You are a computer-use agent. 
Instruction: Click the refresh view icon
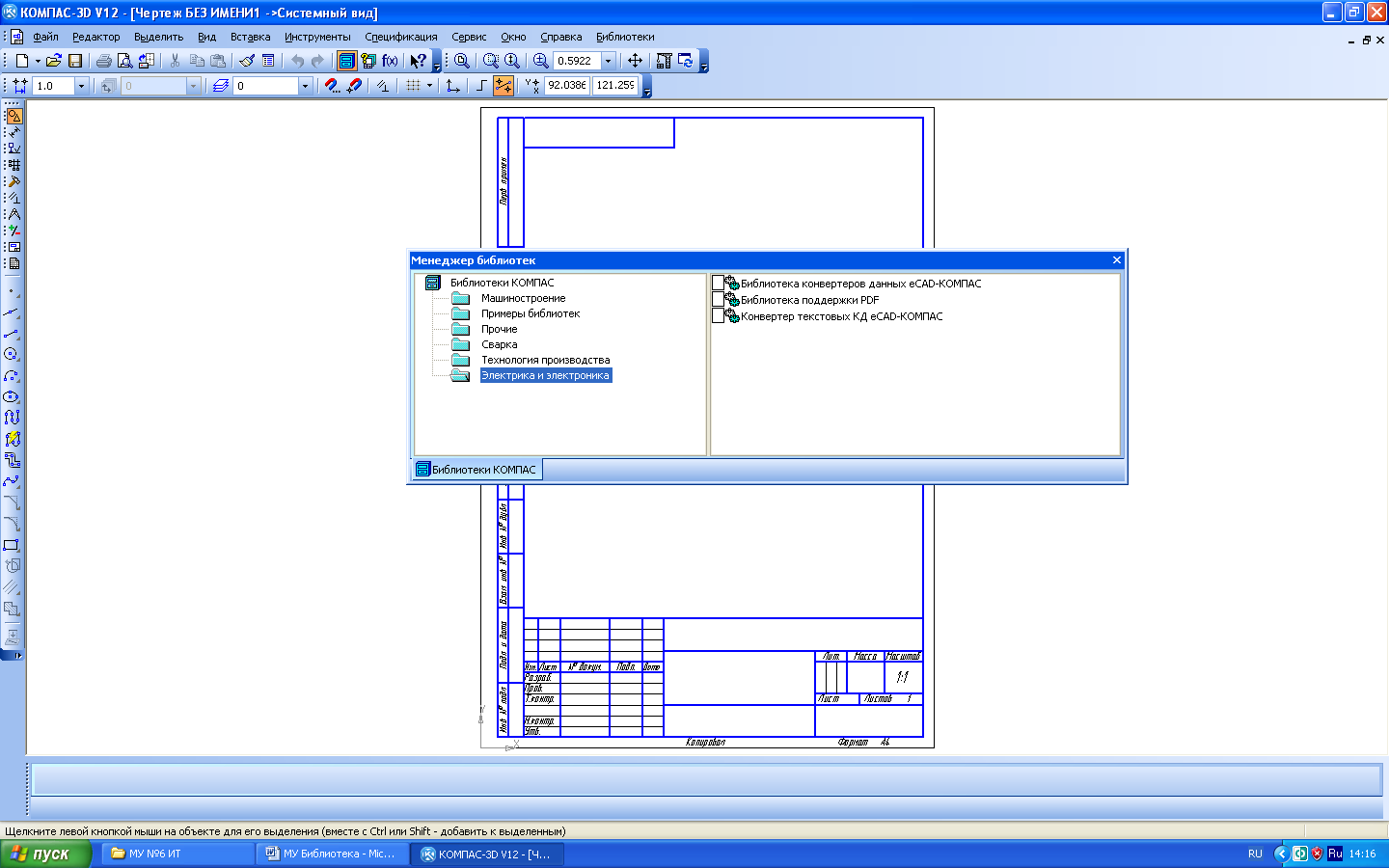[x=686, y=61]
